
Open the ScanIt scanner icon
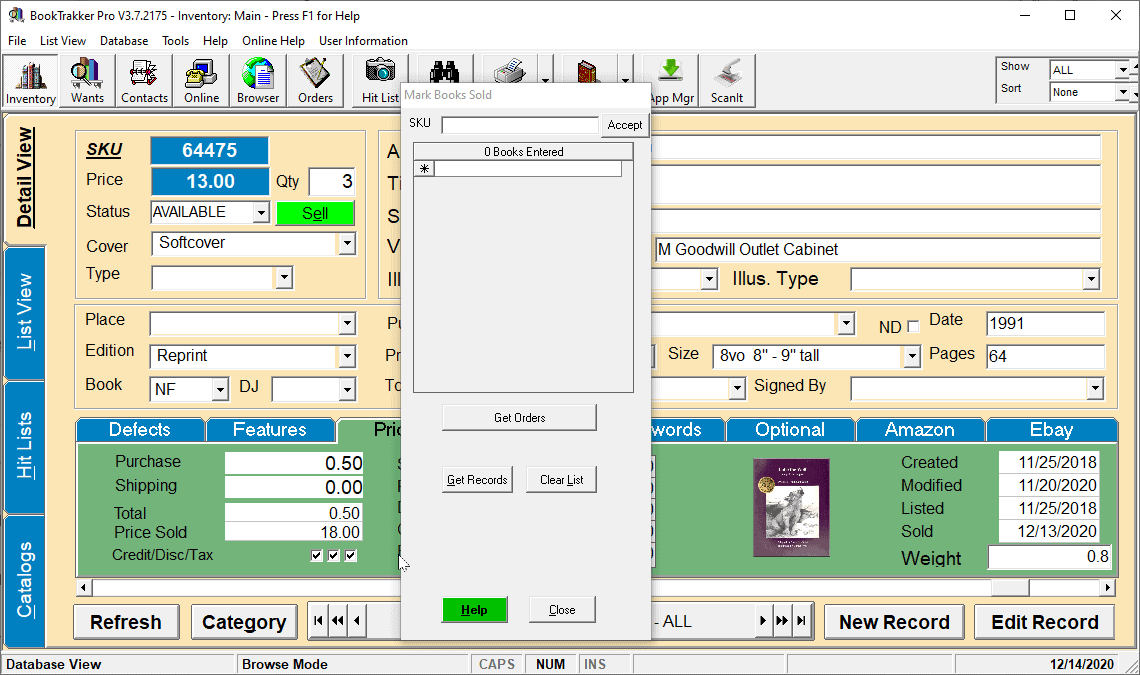click(x=727, y=81)
